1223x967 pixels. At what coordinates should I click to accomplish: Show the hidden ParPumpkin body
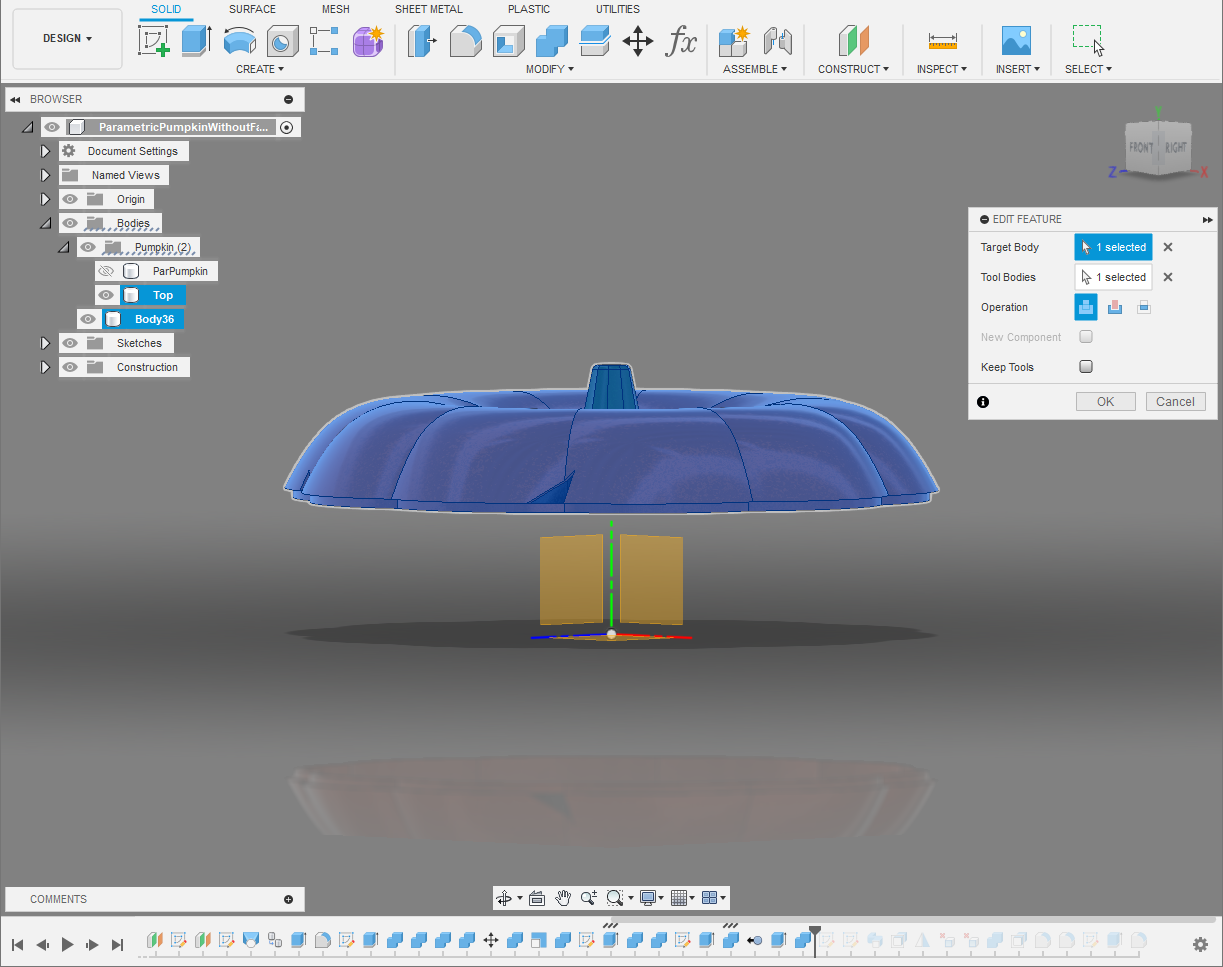(x=106, y=271)
